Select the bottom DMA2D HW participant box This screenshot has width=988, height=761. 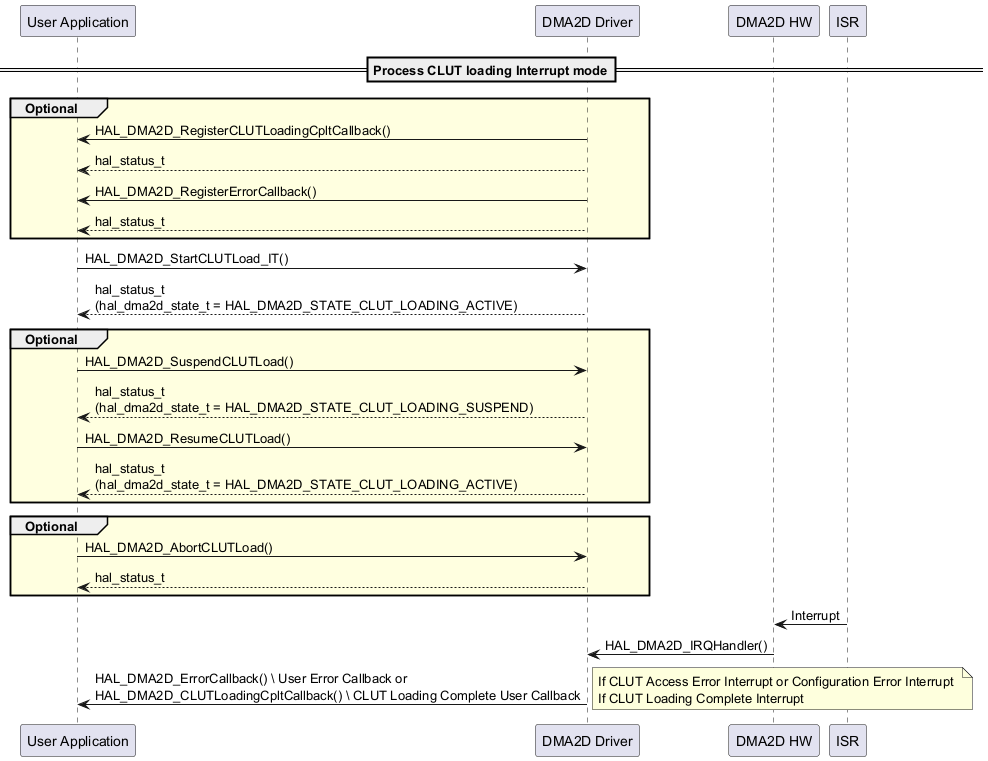773,741
